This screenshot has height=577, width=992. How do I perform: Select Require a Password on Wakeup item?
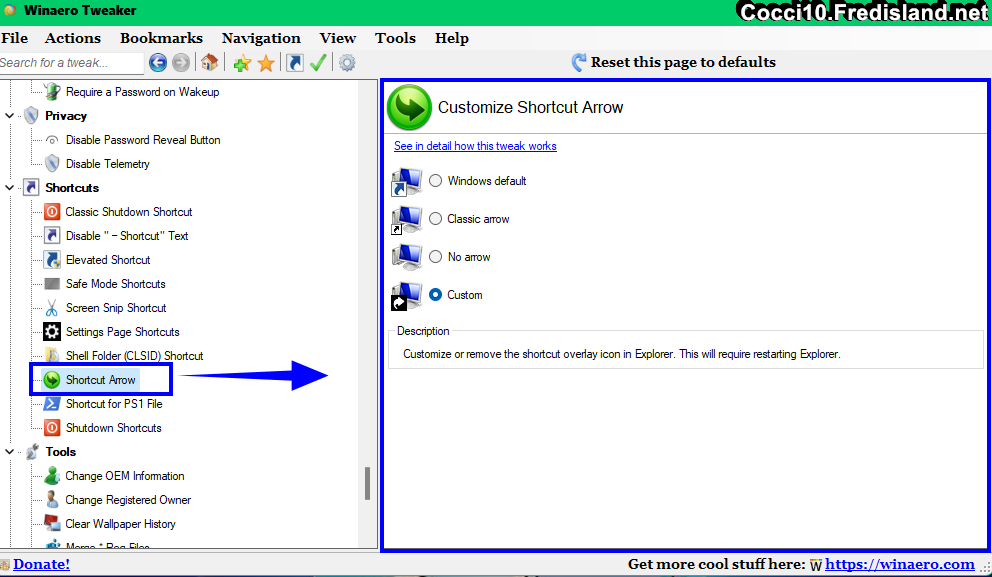click(x=142, y=92)
